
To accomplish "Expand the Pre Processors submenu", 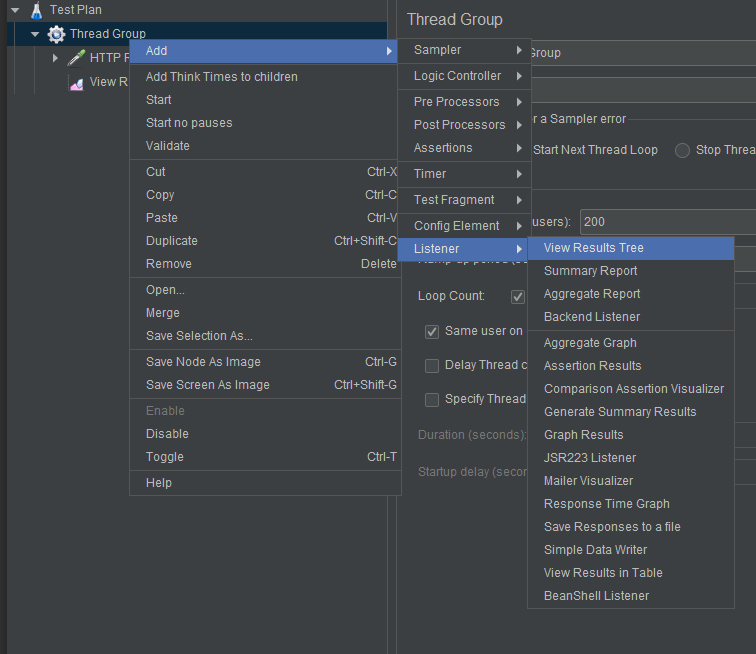I will [x=464, y=102].
